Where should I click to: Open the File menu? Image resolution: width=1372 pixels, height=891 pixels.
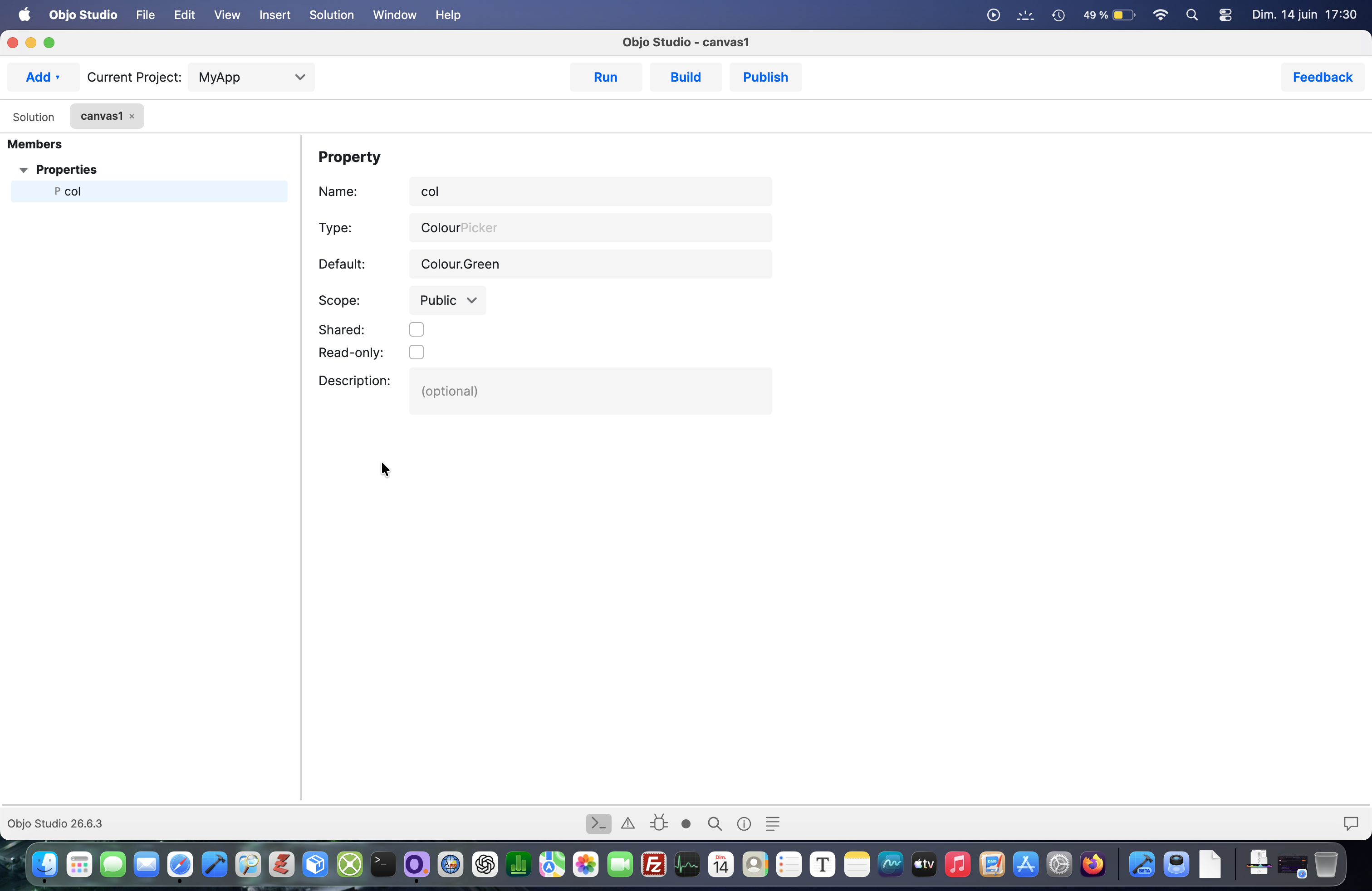coord(145,15)
